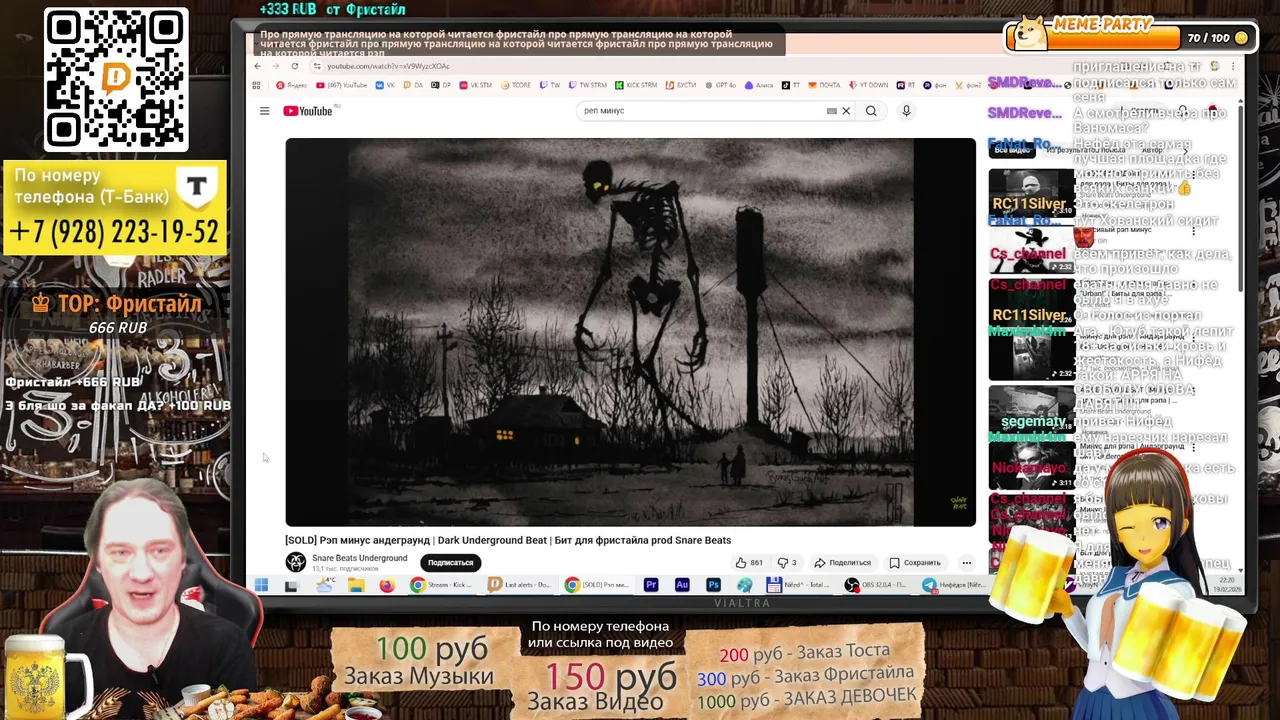1280x720 pixels.
Task: Switch to the OBS 32.0.4 taskbar window
Action: (874, 585)
